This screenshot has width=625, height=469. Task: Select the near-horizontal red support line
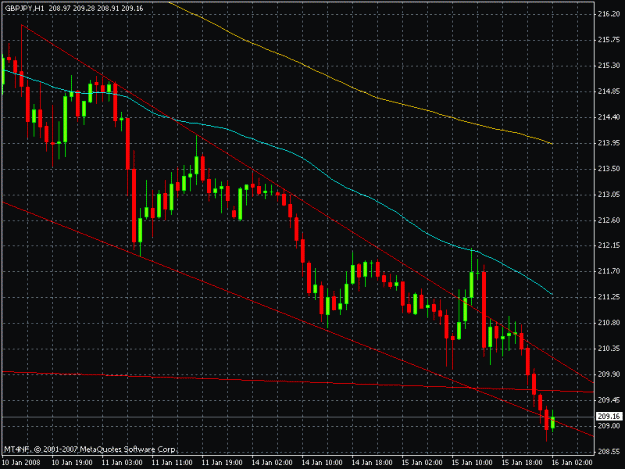tap(299, 381)
